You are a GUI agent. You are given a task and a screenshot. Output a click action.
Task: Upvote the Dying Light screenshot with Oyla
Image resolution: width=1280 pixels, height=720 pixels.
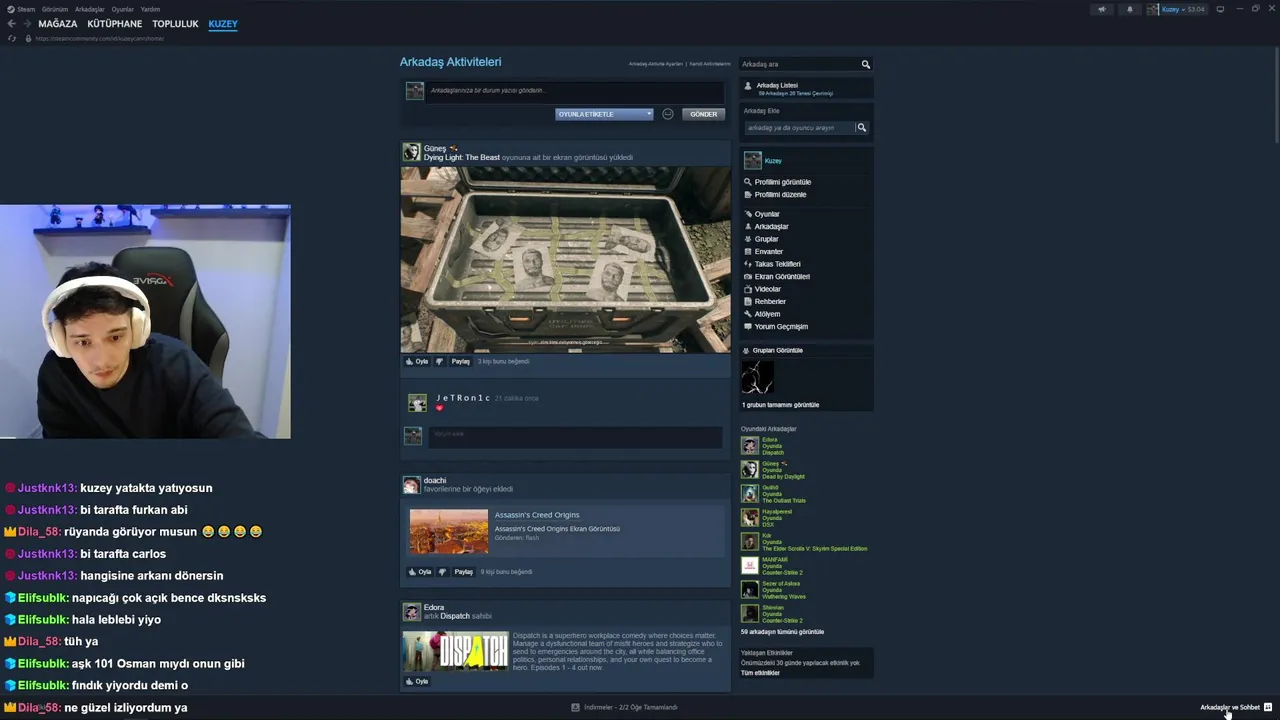pyautogui.click(x=417, y=361)
